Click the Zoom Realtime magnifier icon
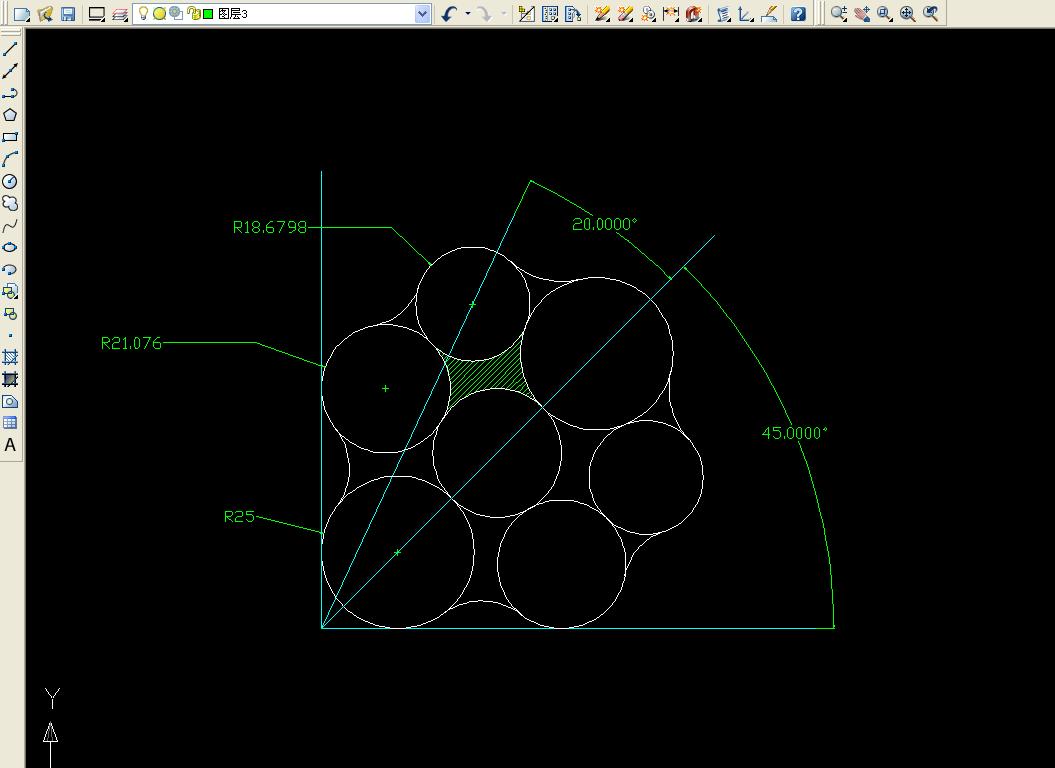The image size is (1055, 768). (838, 13)
